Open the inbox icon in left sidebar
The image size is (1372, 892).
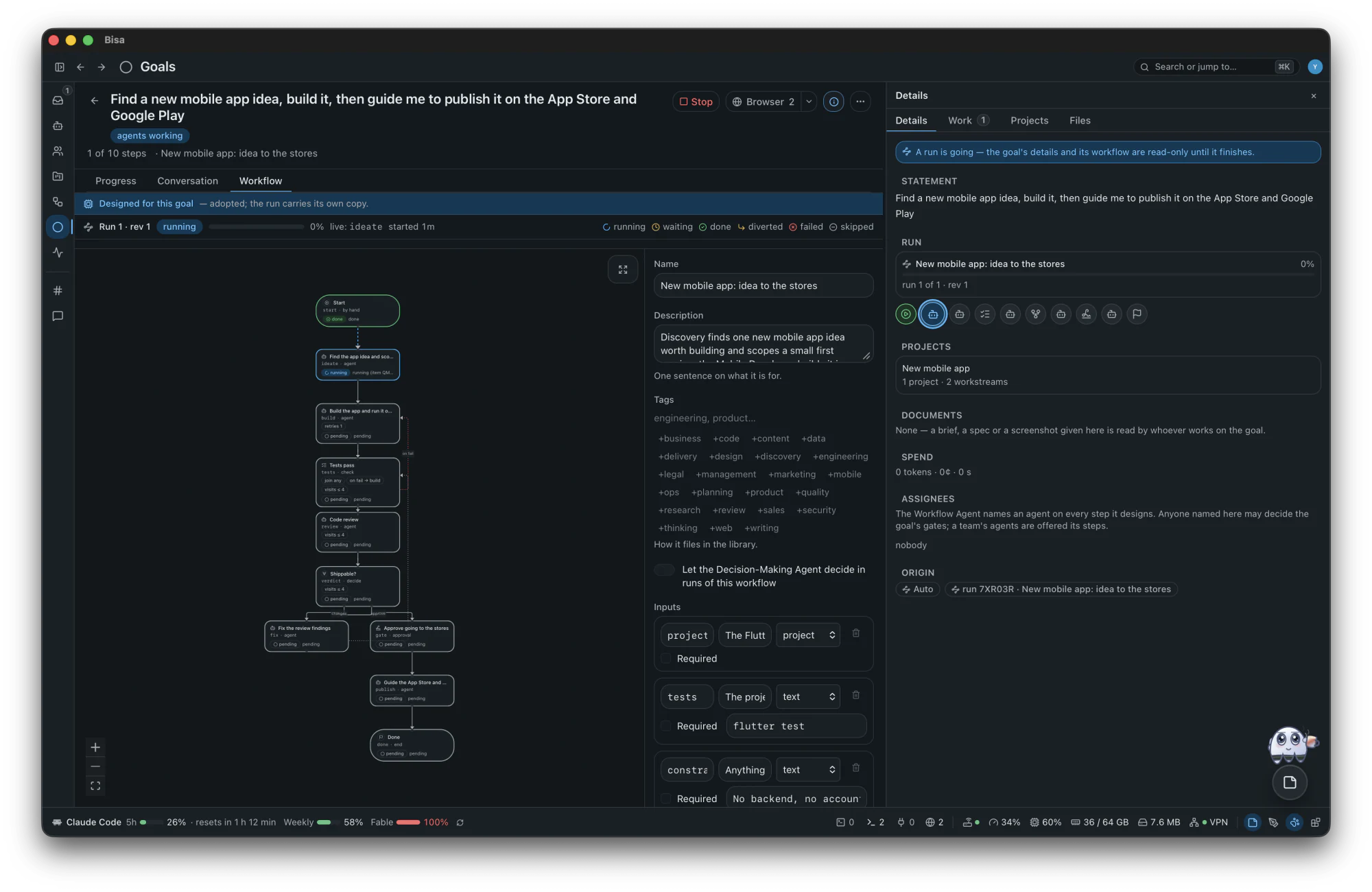click(58, 100)
